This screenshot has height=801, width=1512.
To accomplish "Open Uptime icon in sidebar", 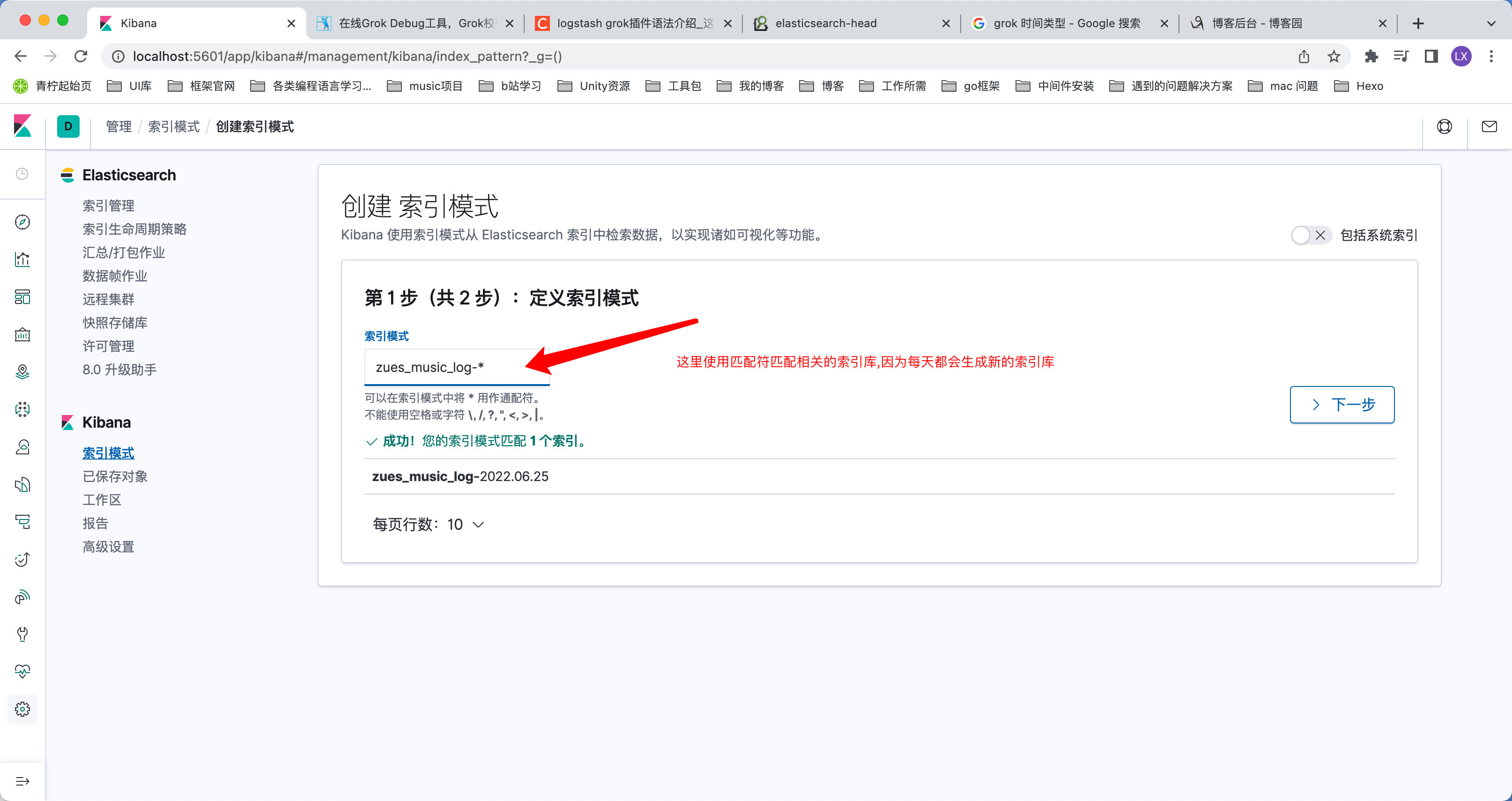I will [22, 560].
